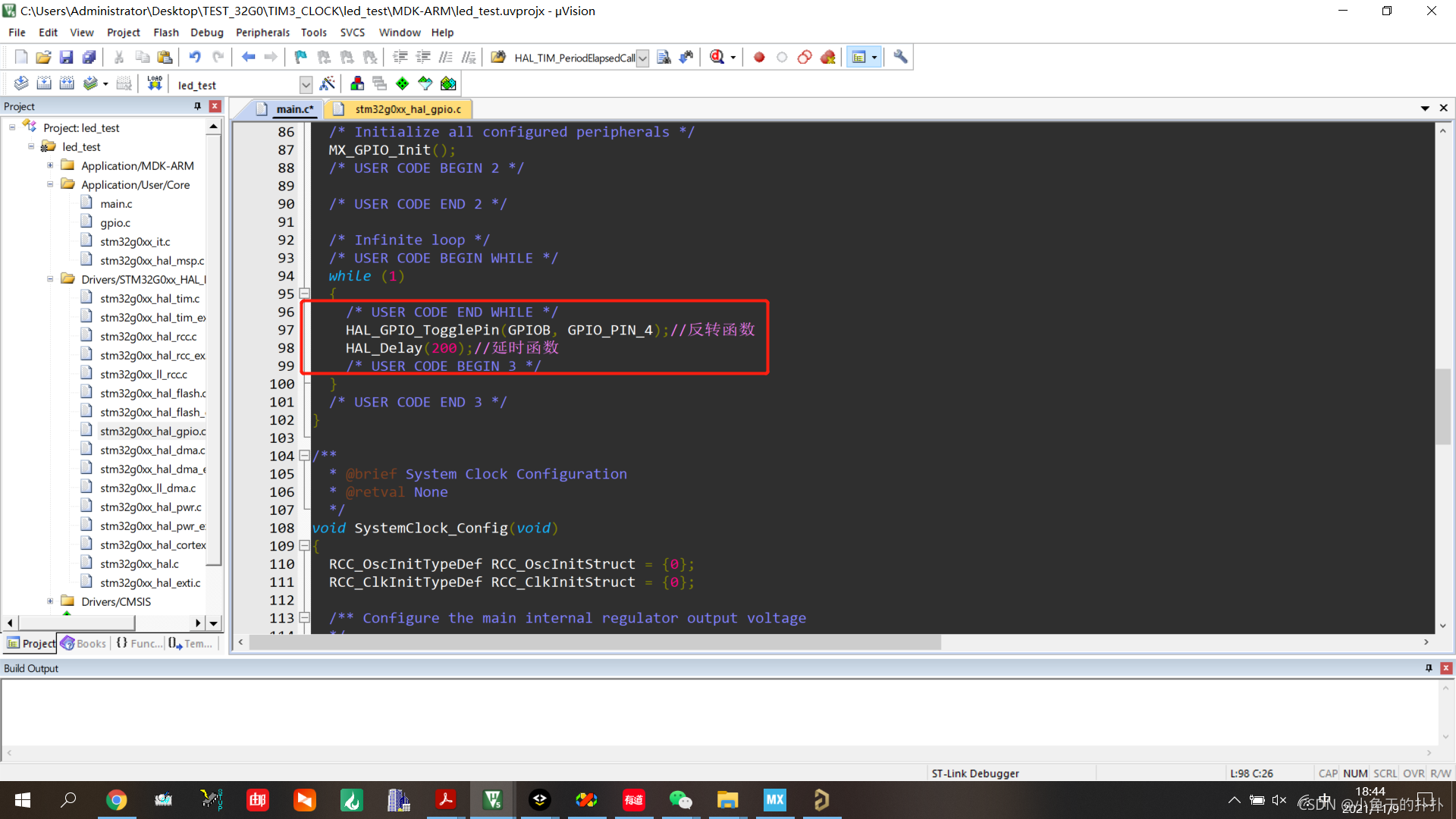Click the editor horizontal scrollbar thumb
1456x819 pixels.
(595, 642)
